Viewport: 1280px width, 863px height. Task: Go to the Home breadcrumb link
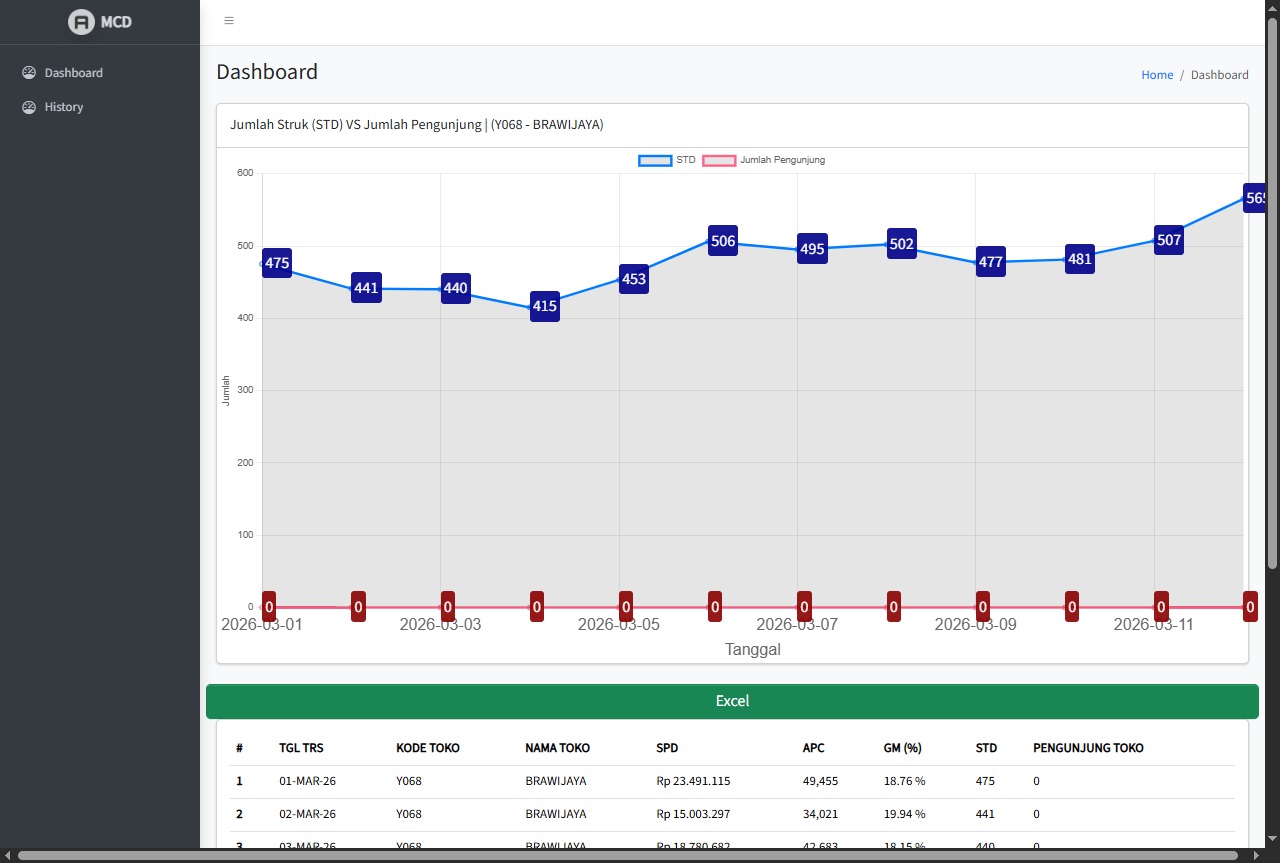(1157, 75)
